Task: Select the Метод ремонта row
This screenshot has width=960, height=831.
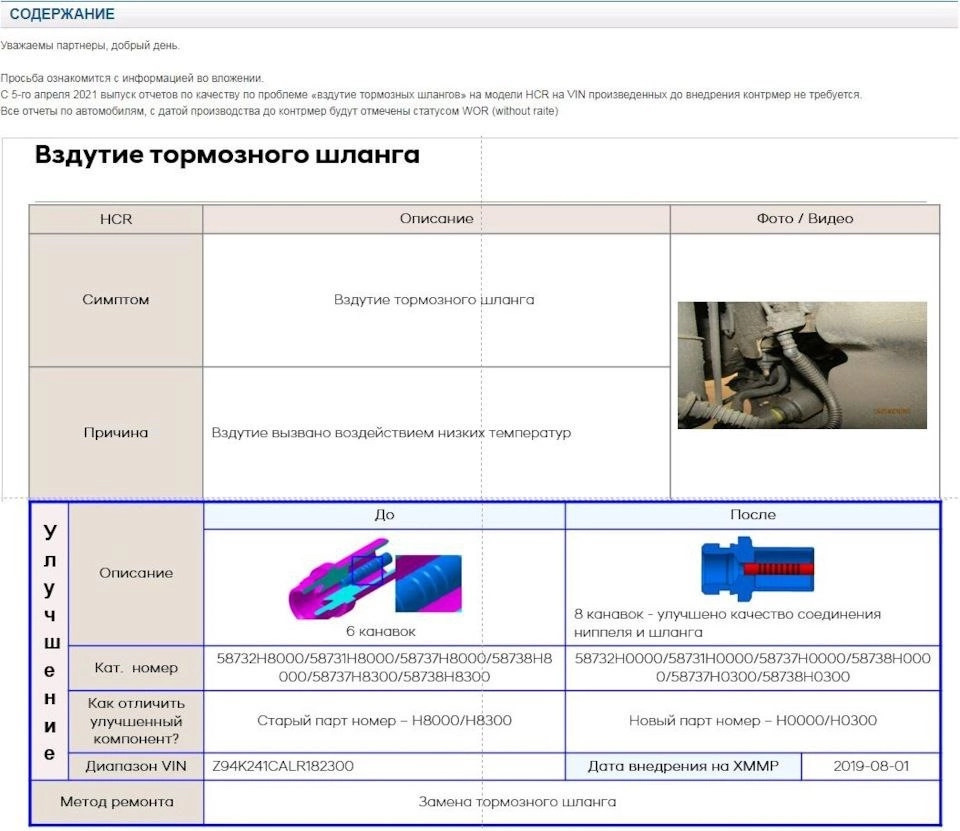Action: [119, 801]
